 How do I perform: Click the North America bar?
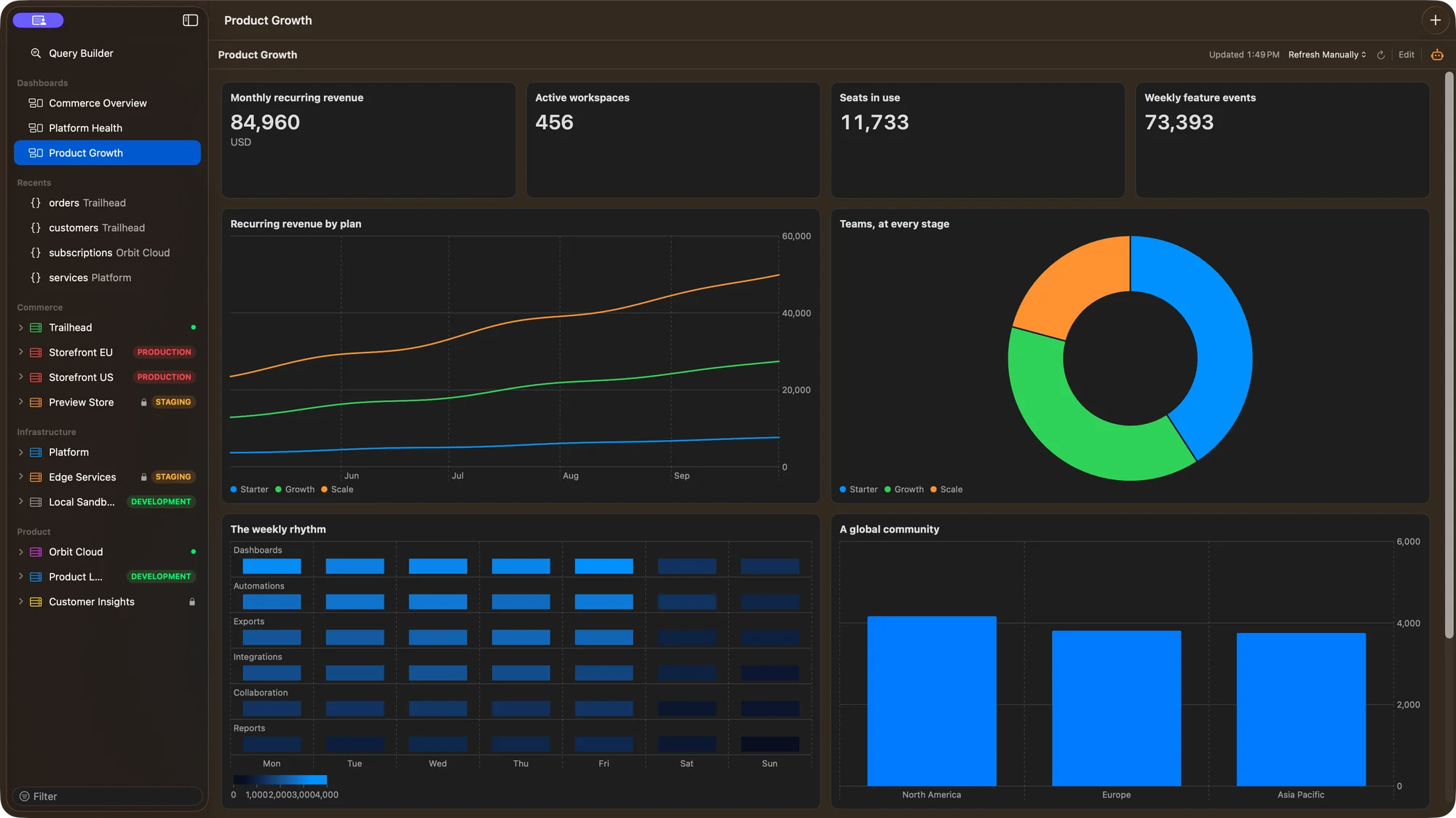[x=932, y=701]
